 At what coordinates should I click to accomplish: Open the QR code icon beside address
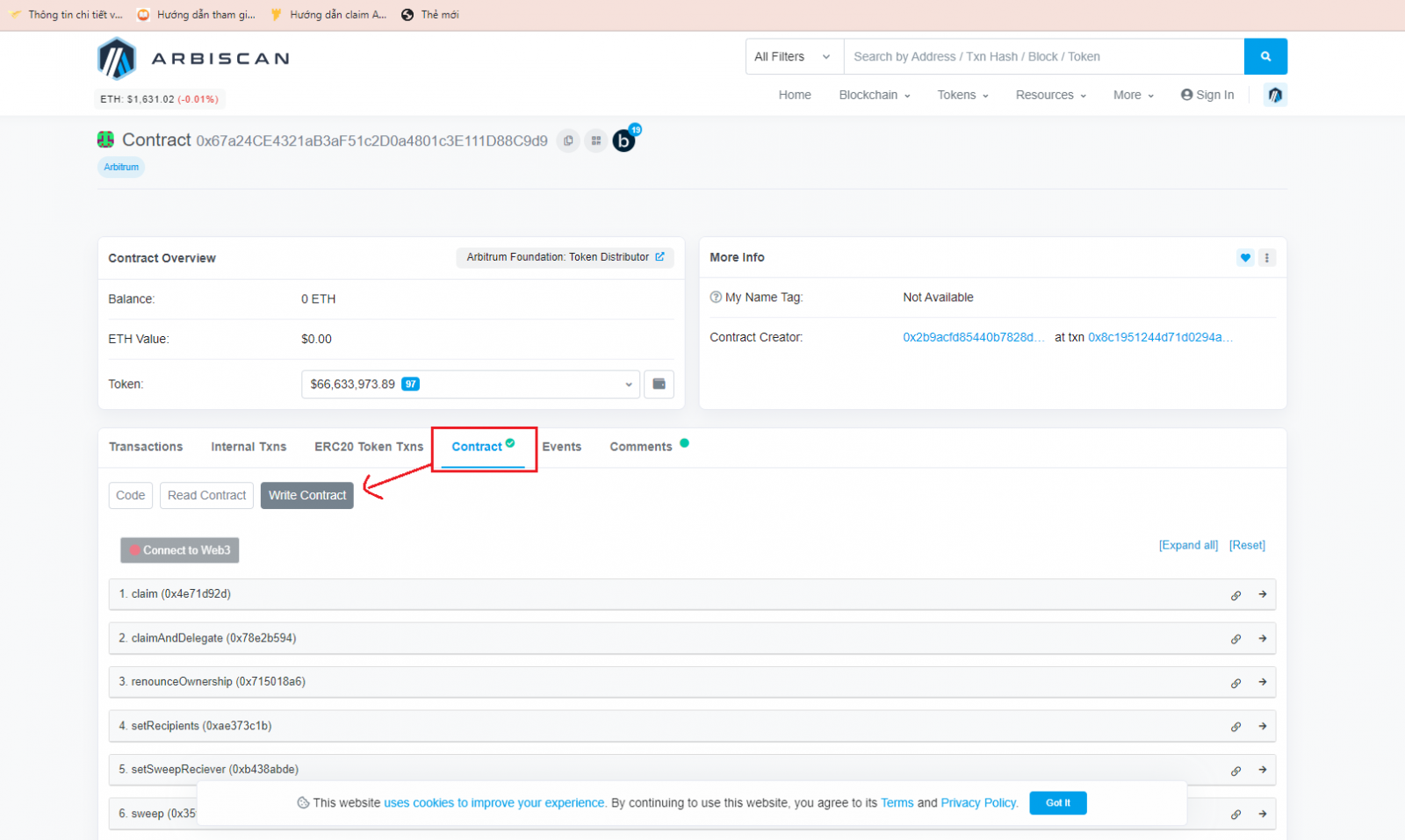[x=596, y=140]
